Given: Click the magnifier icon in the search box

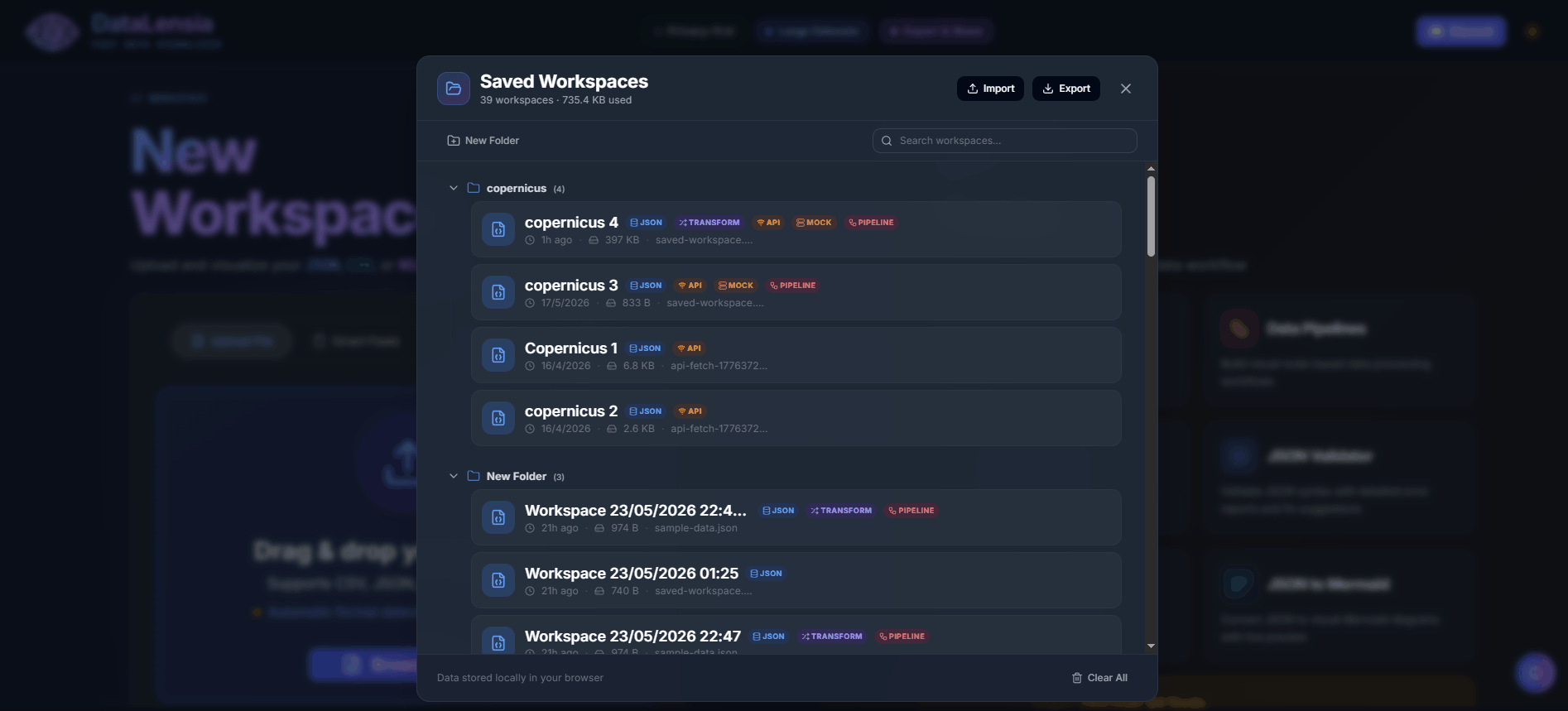Looking at the screenshot, I should point(887,141).
